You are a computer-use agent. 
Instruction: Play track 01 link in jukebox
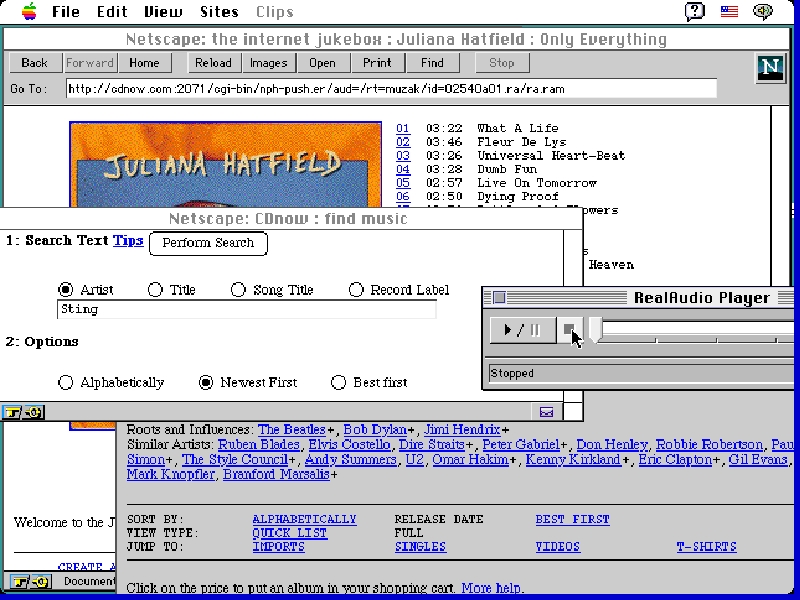click(x=403, y=128)
